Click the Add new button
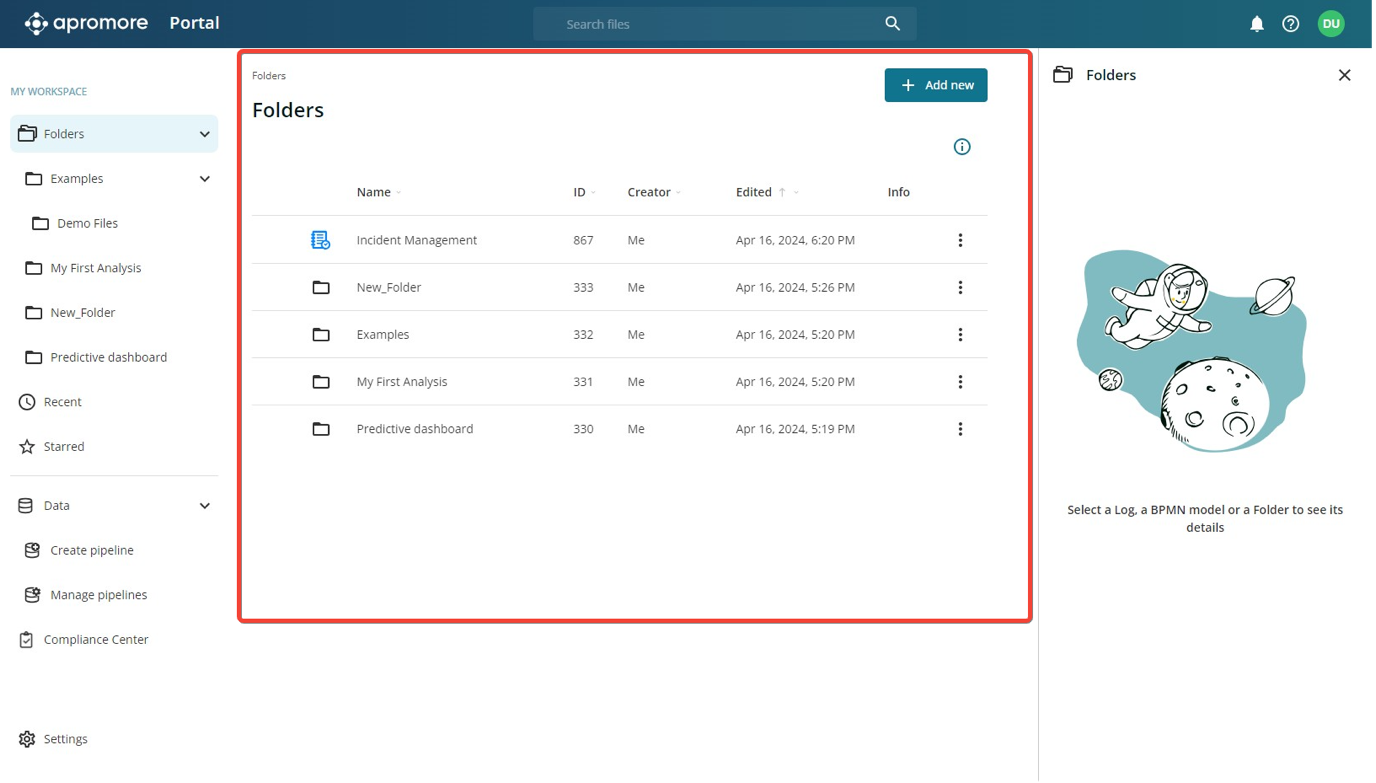 [935, 85]
